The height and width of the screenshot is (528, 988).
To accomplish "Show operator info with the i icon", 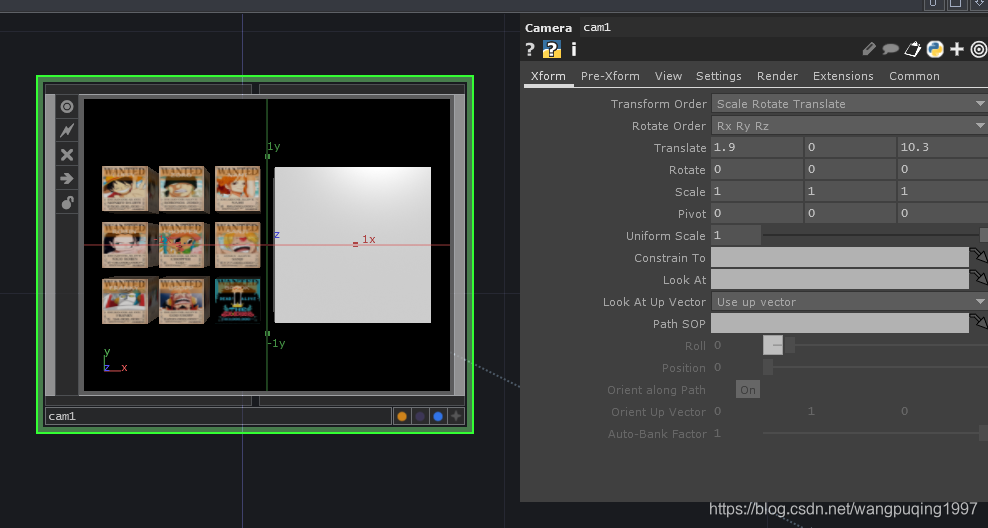I will [x=573, y=49].
